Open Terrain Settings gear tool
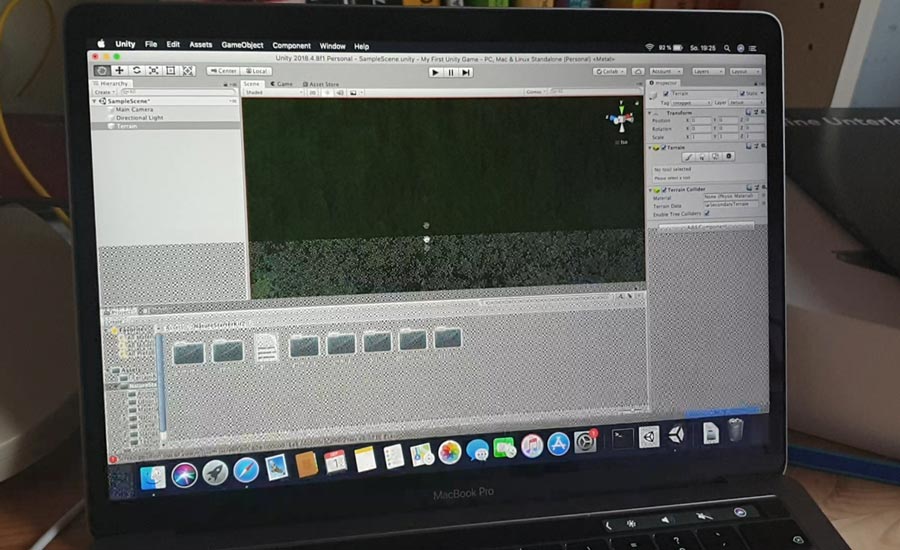Image resolution: width=900 pixels, height=550 pixels. (x=729, y=156)
